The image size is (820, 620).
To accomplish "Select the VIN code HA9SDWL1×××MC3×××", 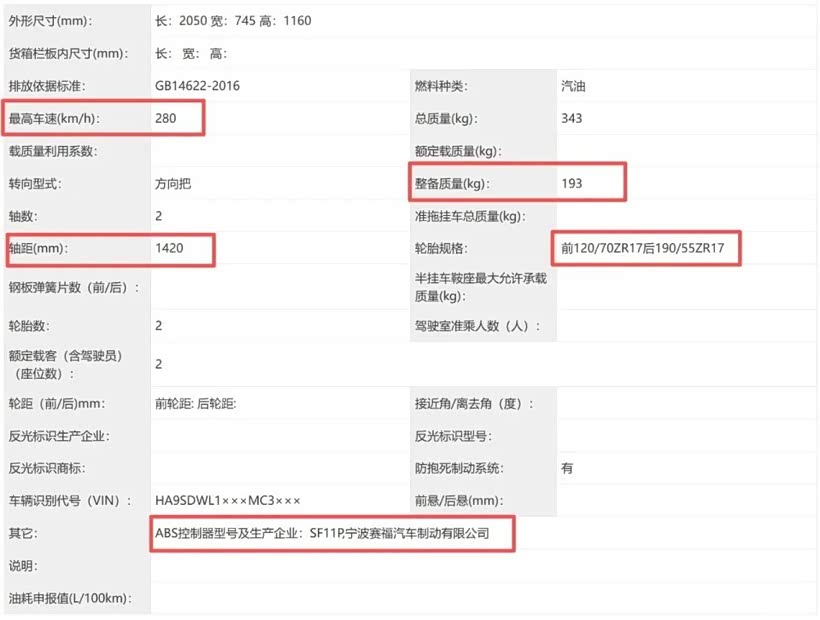I will 227,501.
